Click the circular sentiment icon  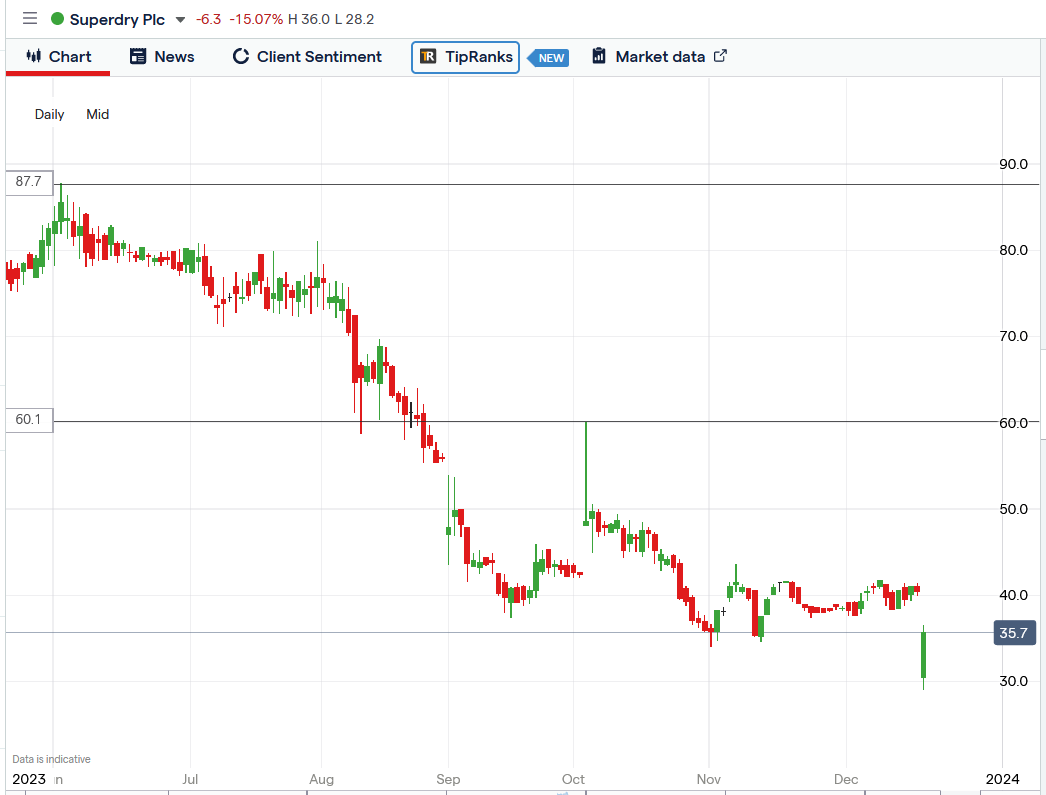(240, 57)
